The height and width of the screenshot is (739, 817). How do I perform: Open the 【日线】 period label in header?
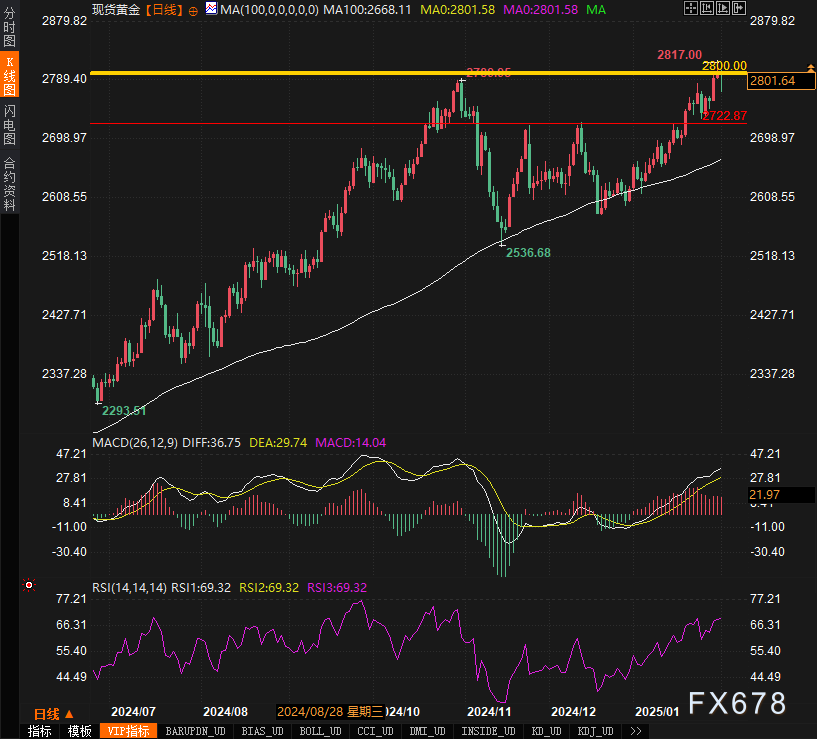pos(163,9)
